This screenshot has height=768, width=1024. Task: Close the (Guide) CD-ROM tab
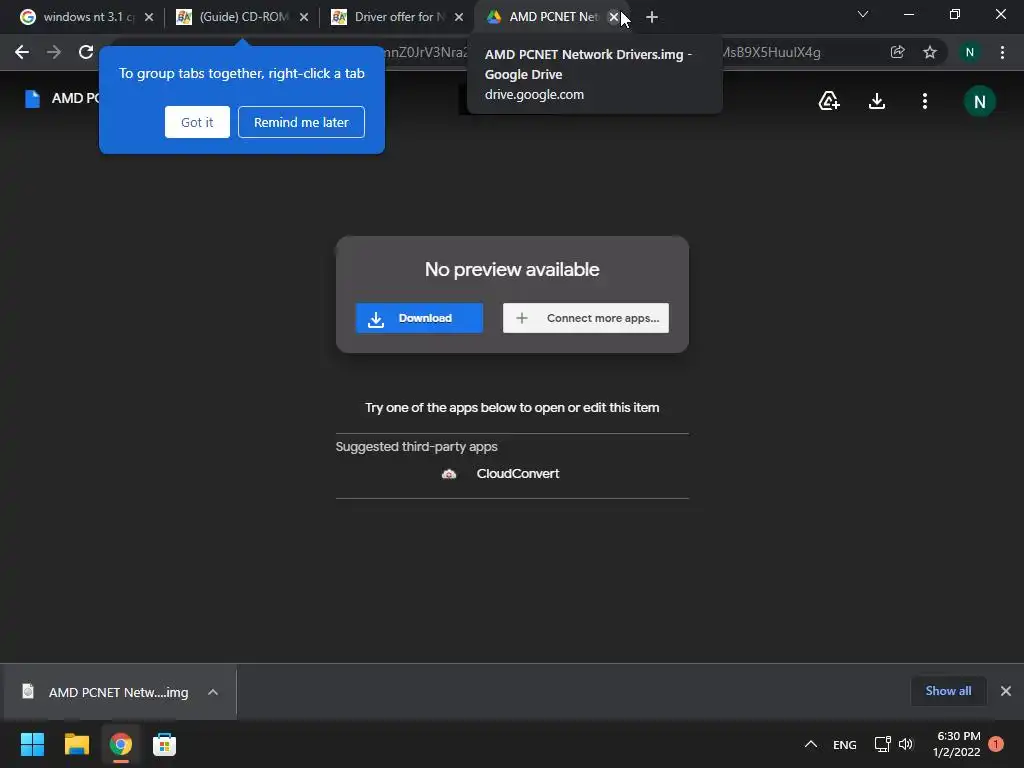click(304, 17)
